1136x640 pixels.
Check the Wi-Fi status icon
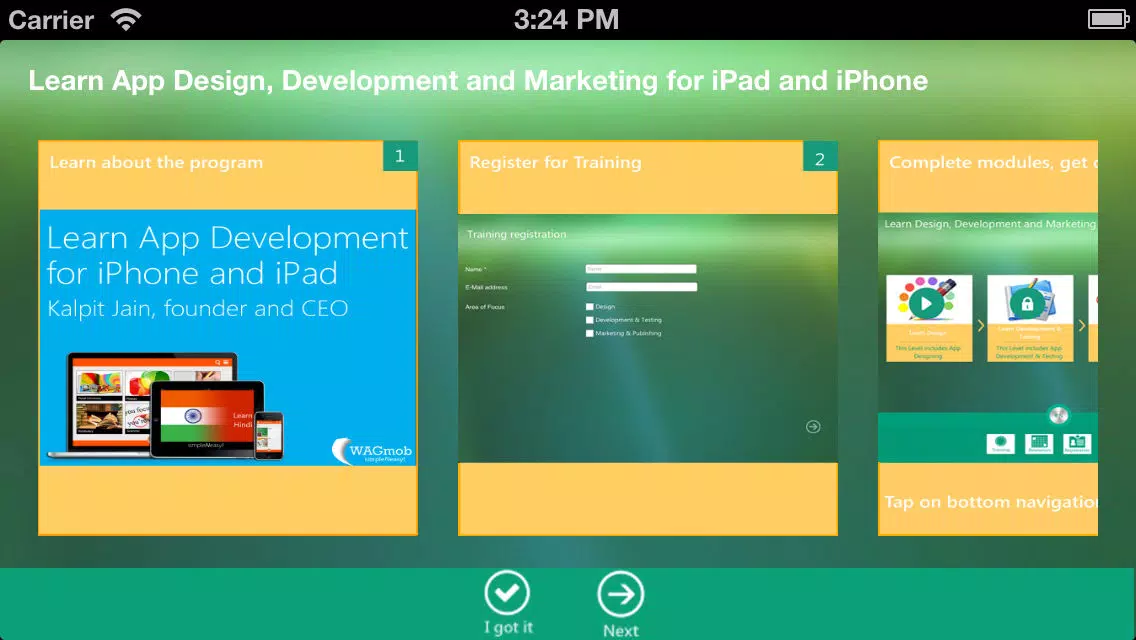pyautogui.click(x=126, y=19)
